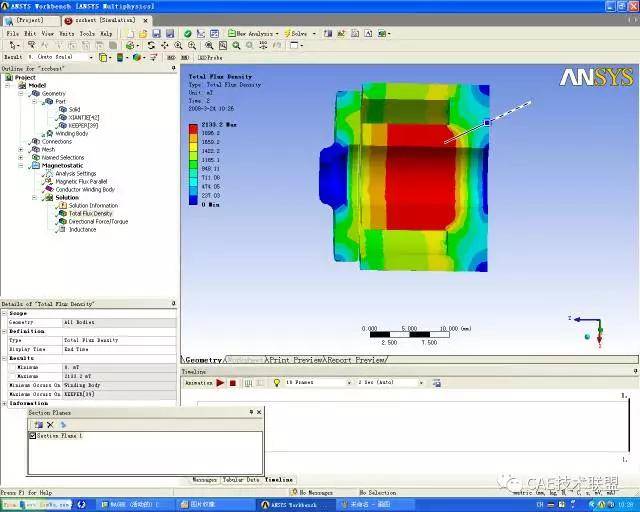Click the open folder icon

[143, 33]
